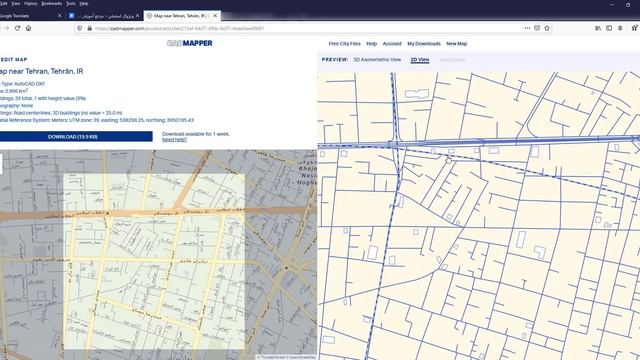The height and width of the screenshot is (360, 640).
Task: Open Free City Files link
Action: click(344, 44)
